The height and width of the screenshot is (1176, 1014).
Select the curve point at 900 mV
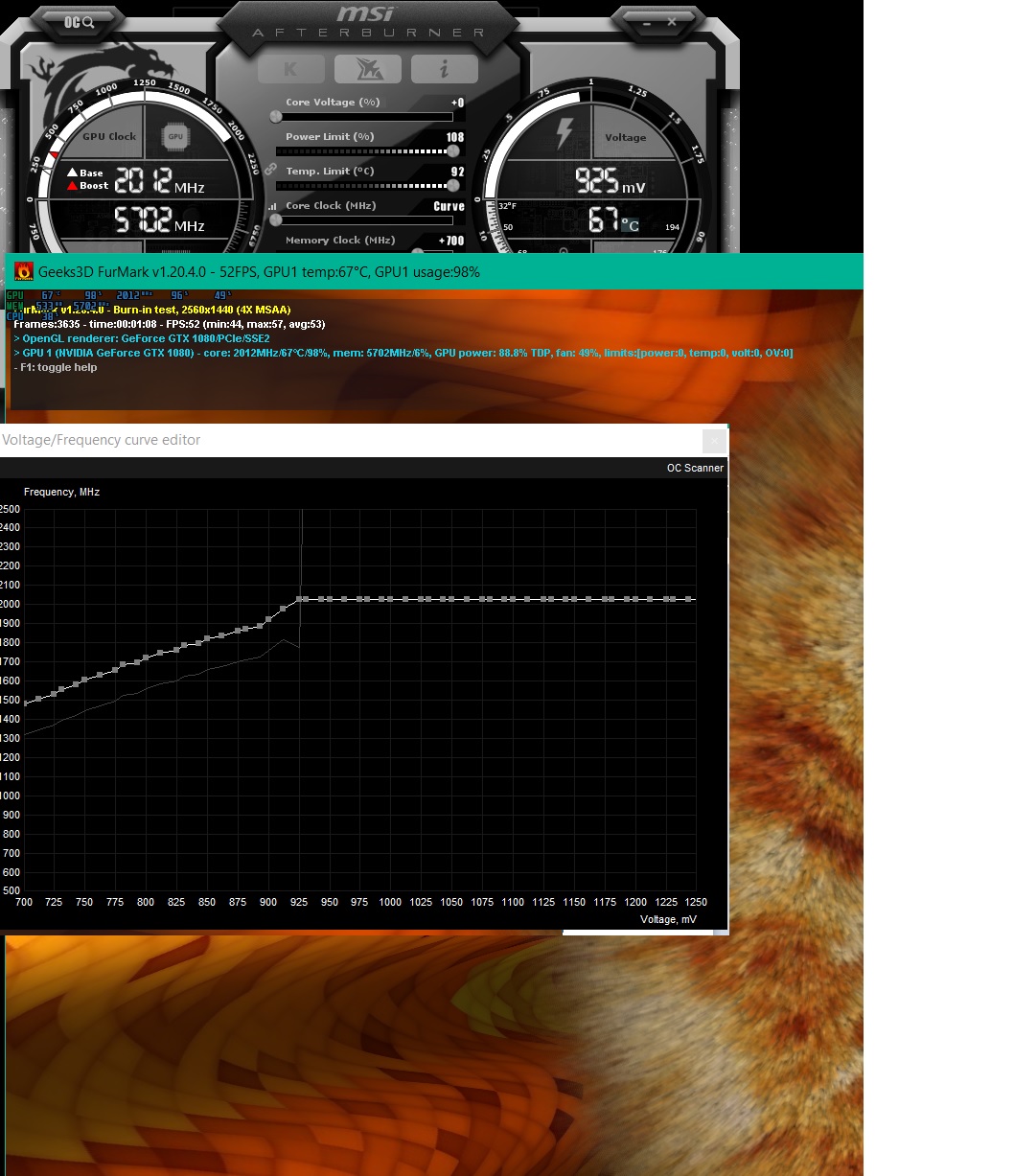pyautogui.click(x=269, y=619)
